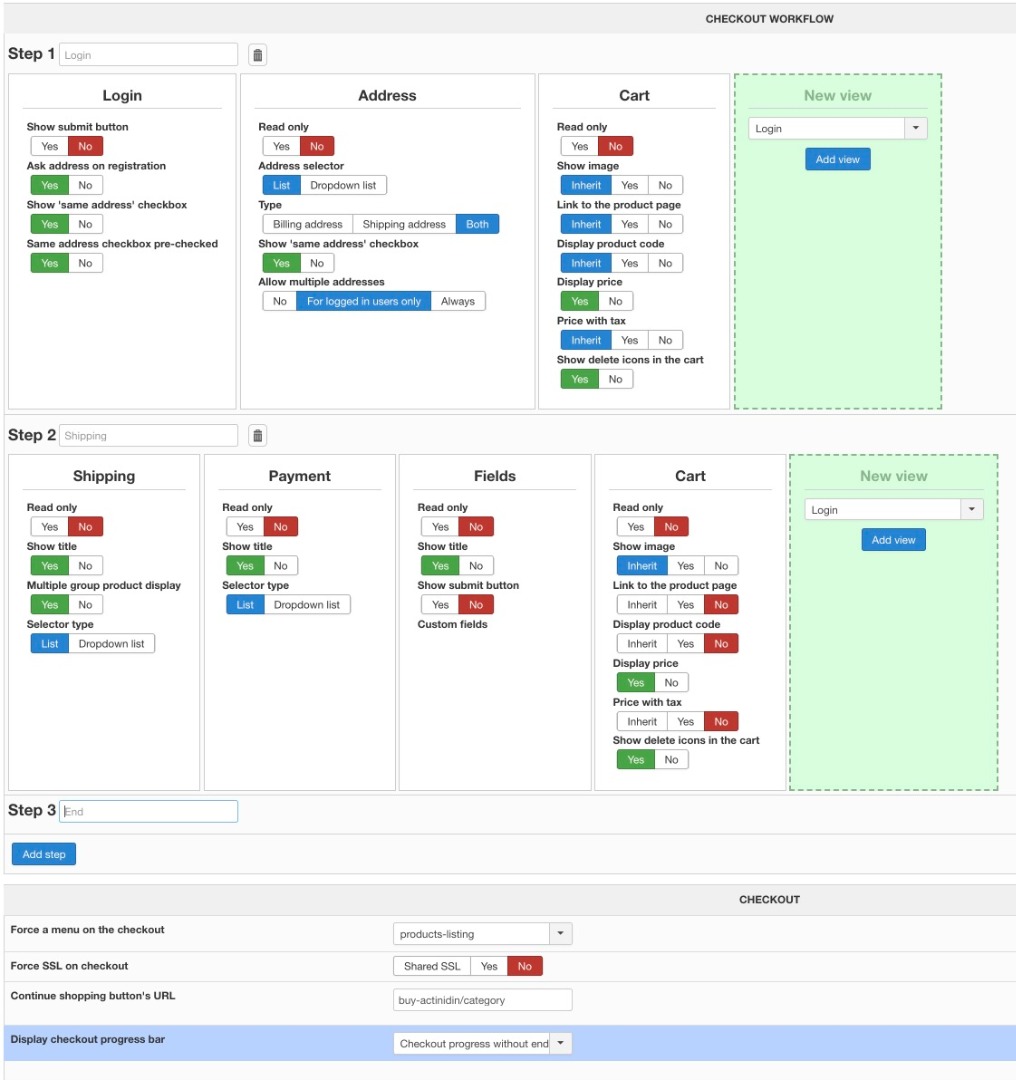1016x1080 pixels.
Task: Set Step 1 Cart Price with tax to Yes
Action: (630, 340)
